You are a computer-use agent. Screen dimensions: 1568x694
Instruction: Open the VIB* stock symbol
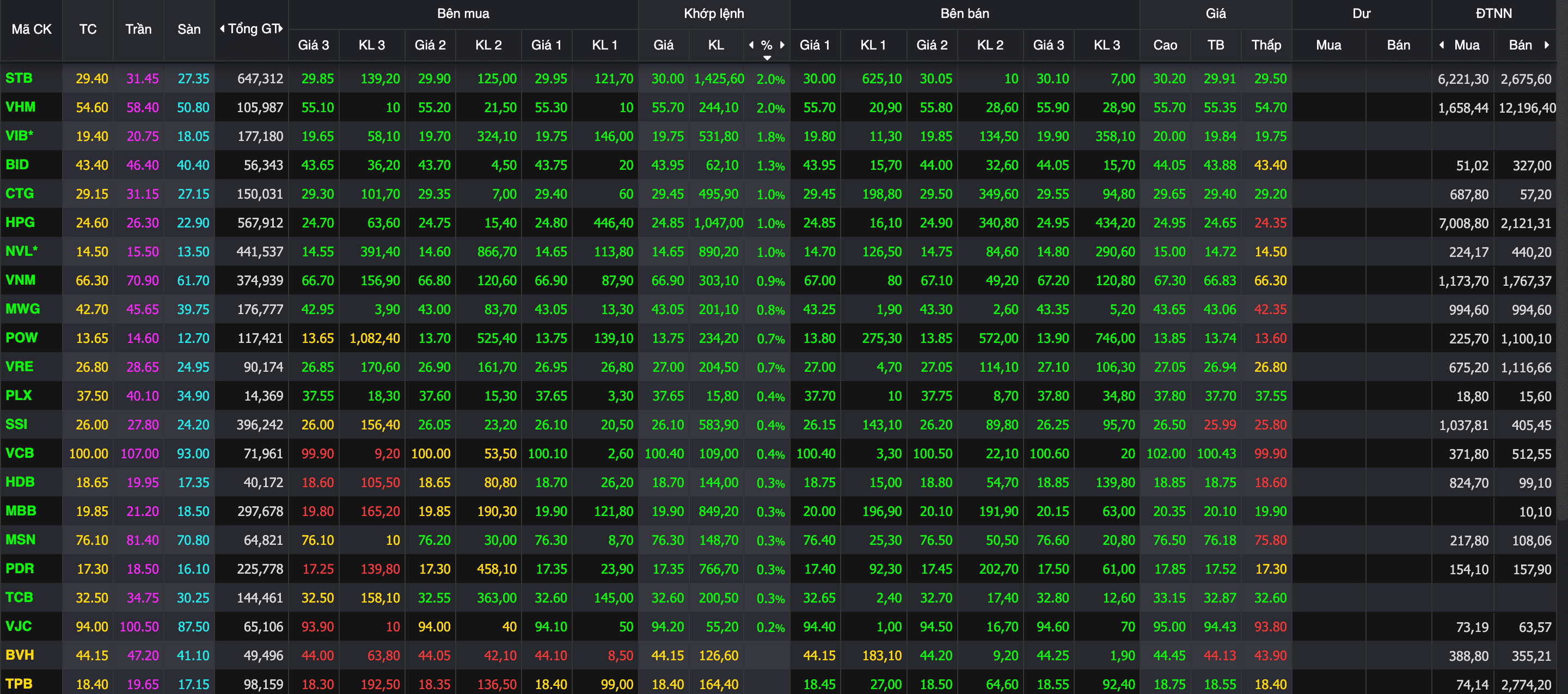20,136
